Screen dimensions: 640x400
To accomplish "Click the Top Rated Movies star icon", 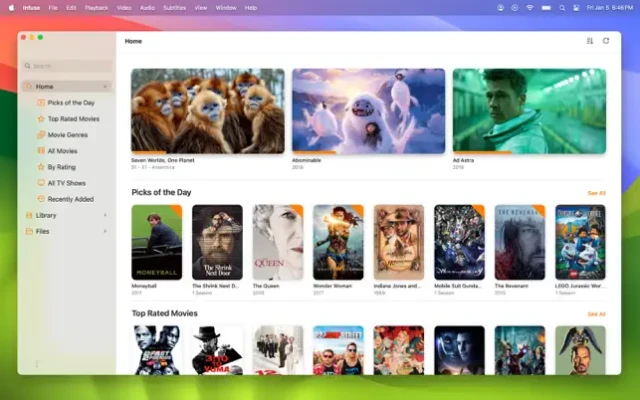I will [40, 119].
